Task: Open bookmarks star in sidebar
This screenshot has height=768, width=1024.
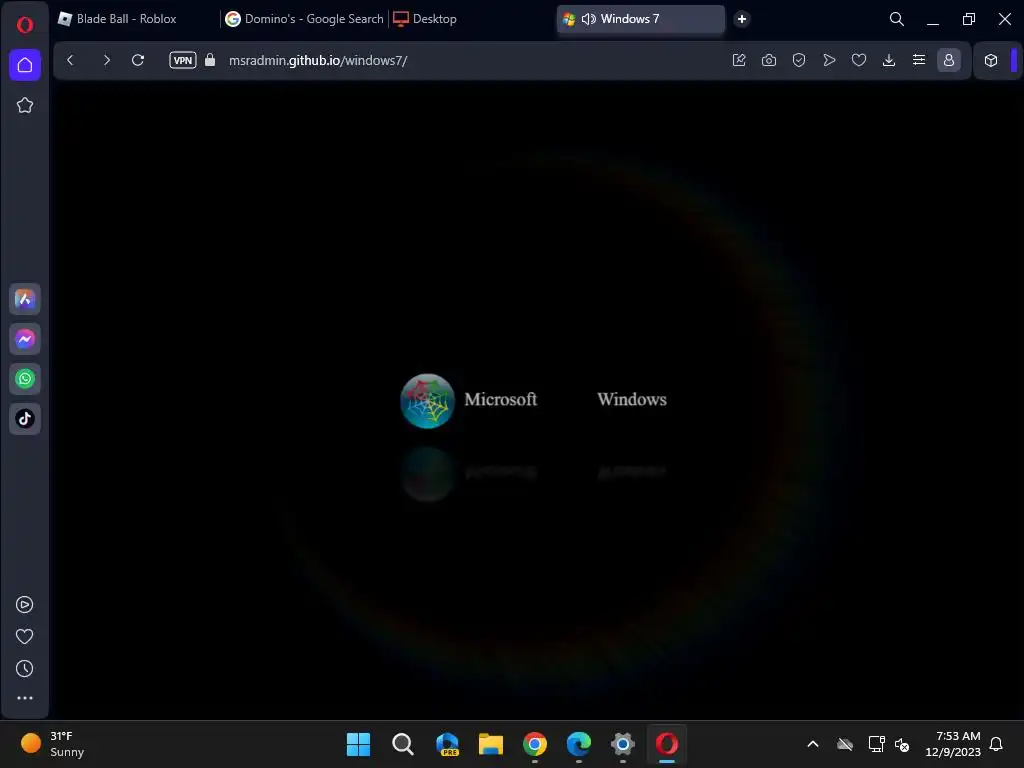Action: point(25,105)
